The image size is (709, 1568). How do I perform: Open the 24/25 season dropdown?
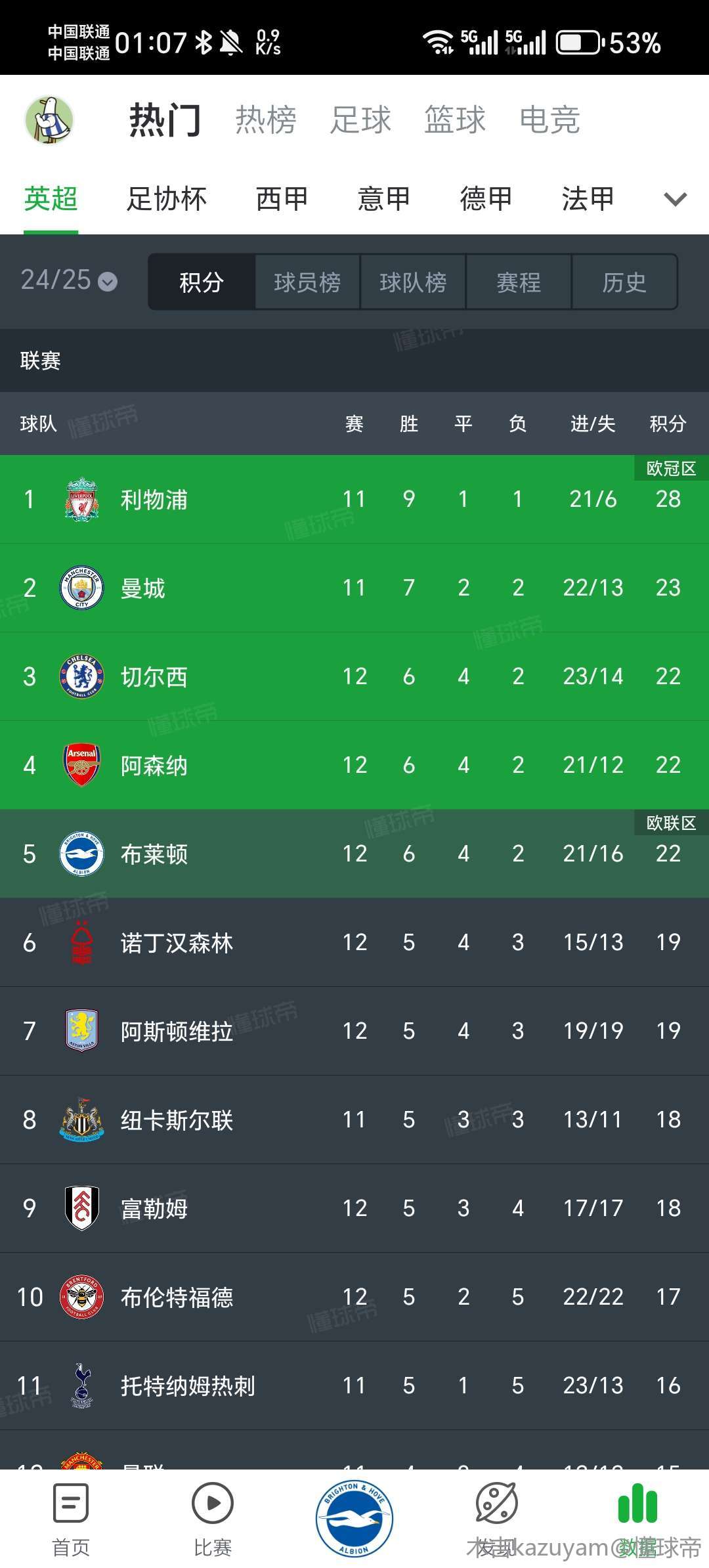tap(69, 280)
